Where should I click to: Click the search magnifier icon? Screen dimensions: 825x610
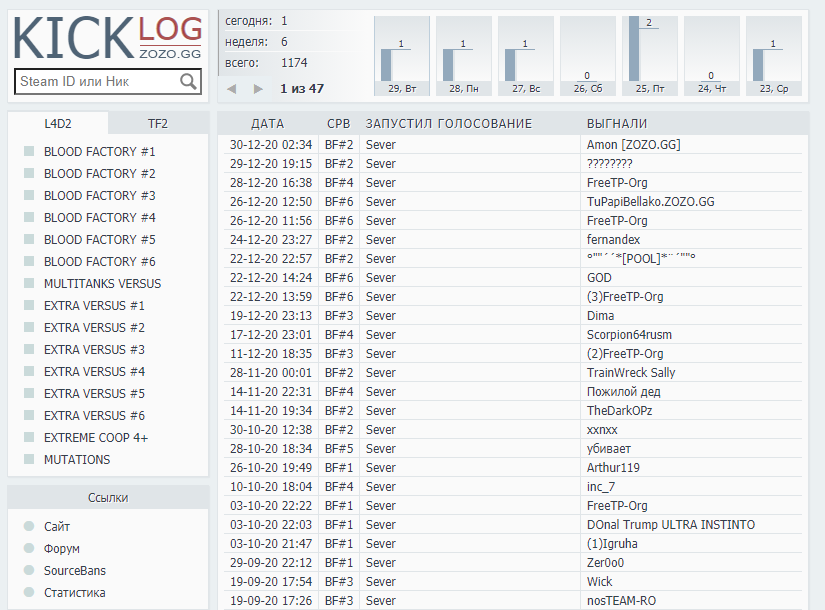(x=188, y=82)
